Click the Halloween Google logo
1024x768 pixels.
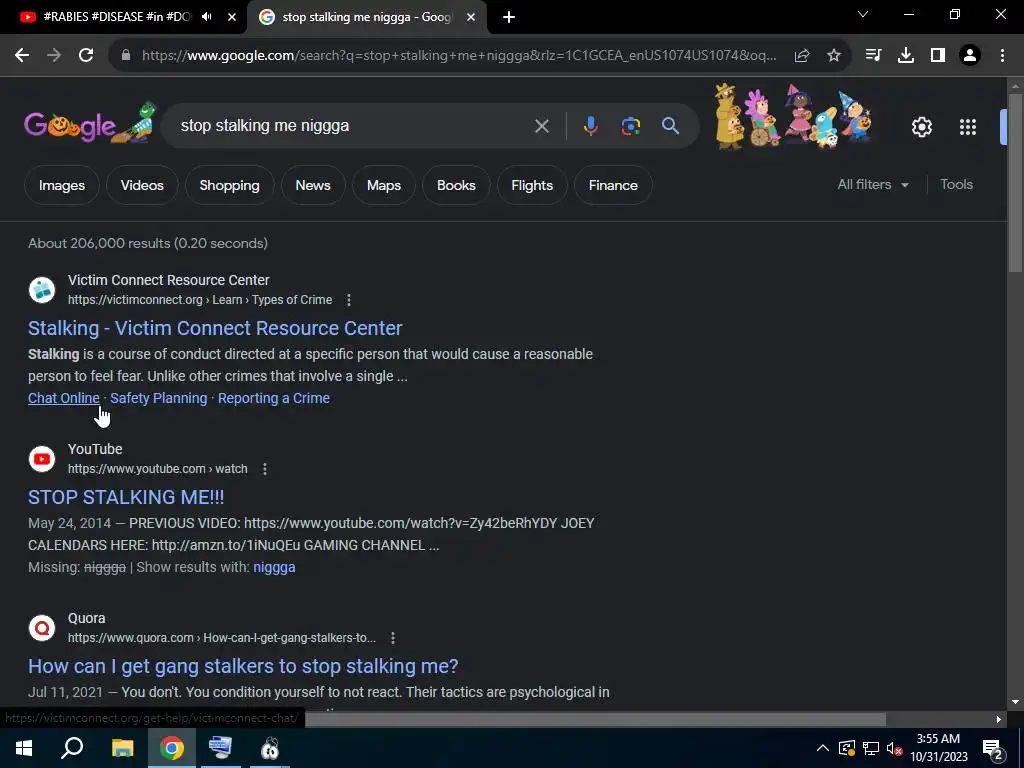pyautogui.click(x=89, y=123)
